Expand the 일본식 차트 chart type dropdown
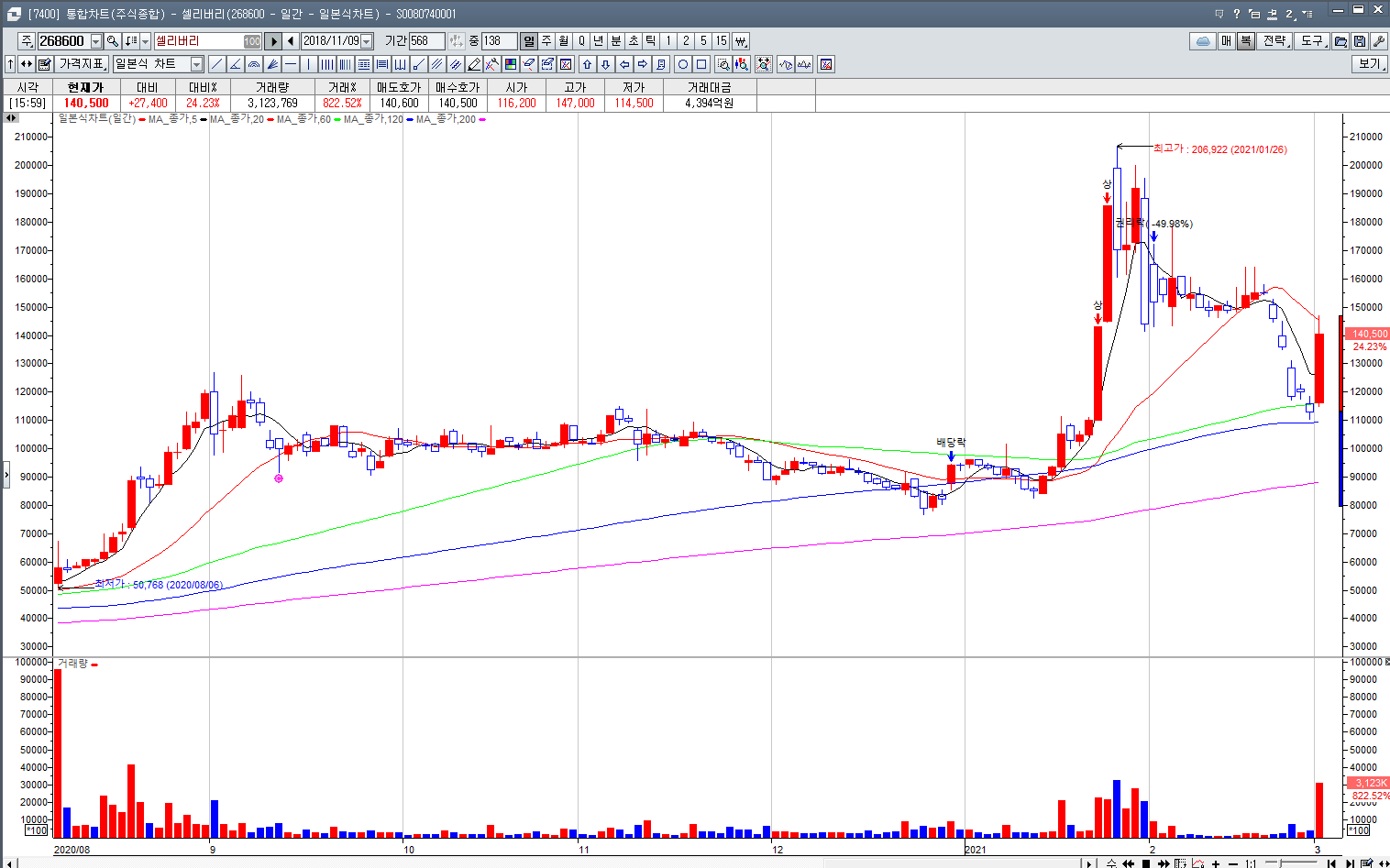 196,64
